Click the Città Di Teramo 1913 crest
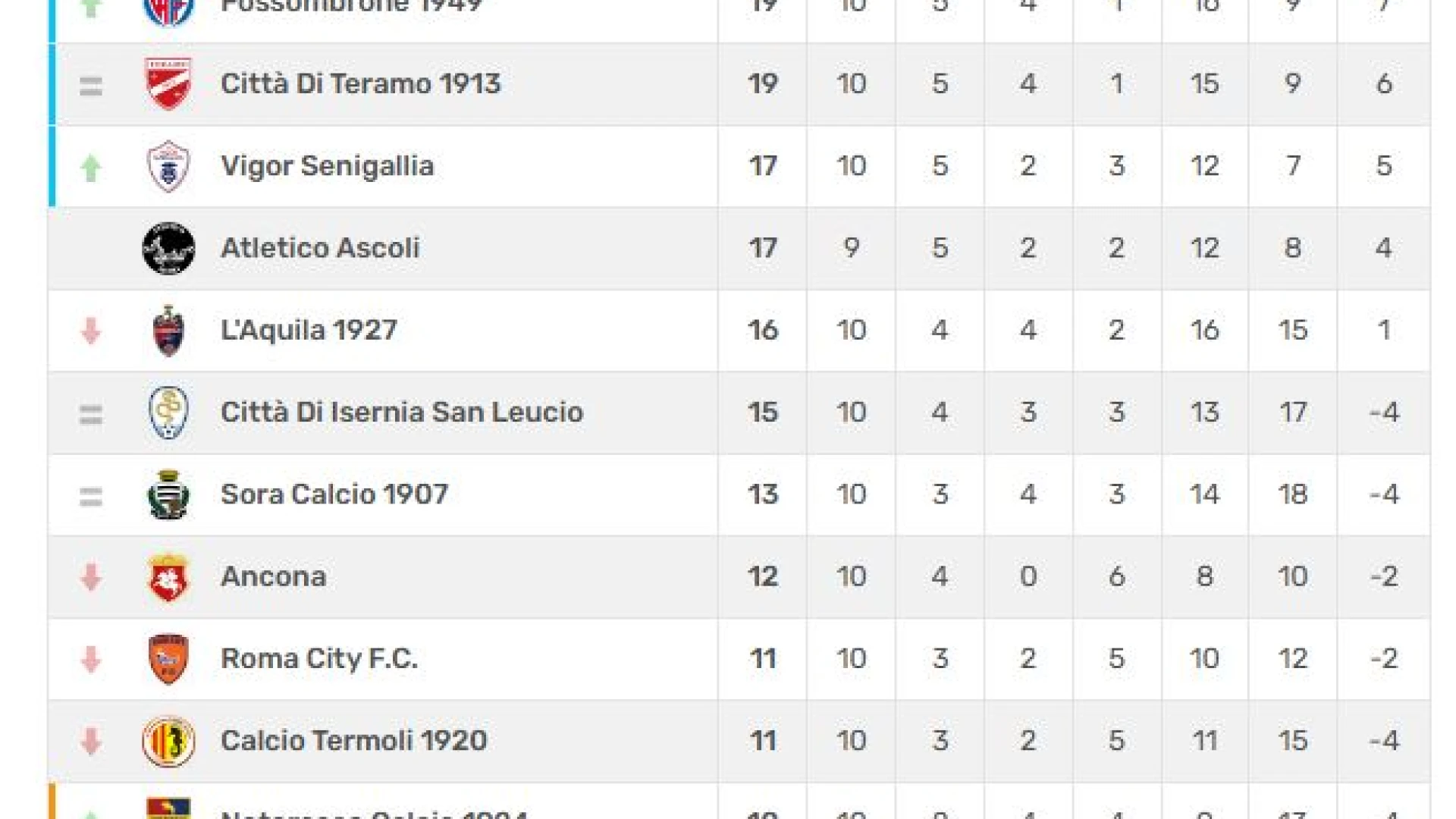Image resolution: width=1456 pixels, height=819 pixels. coord(168,83)
